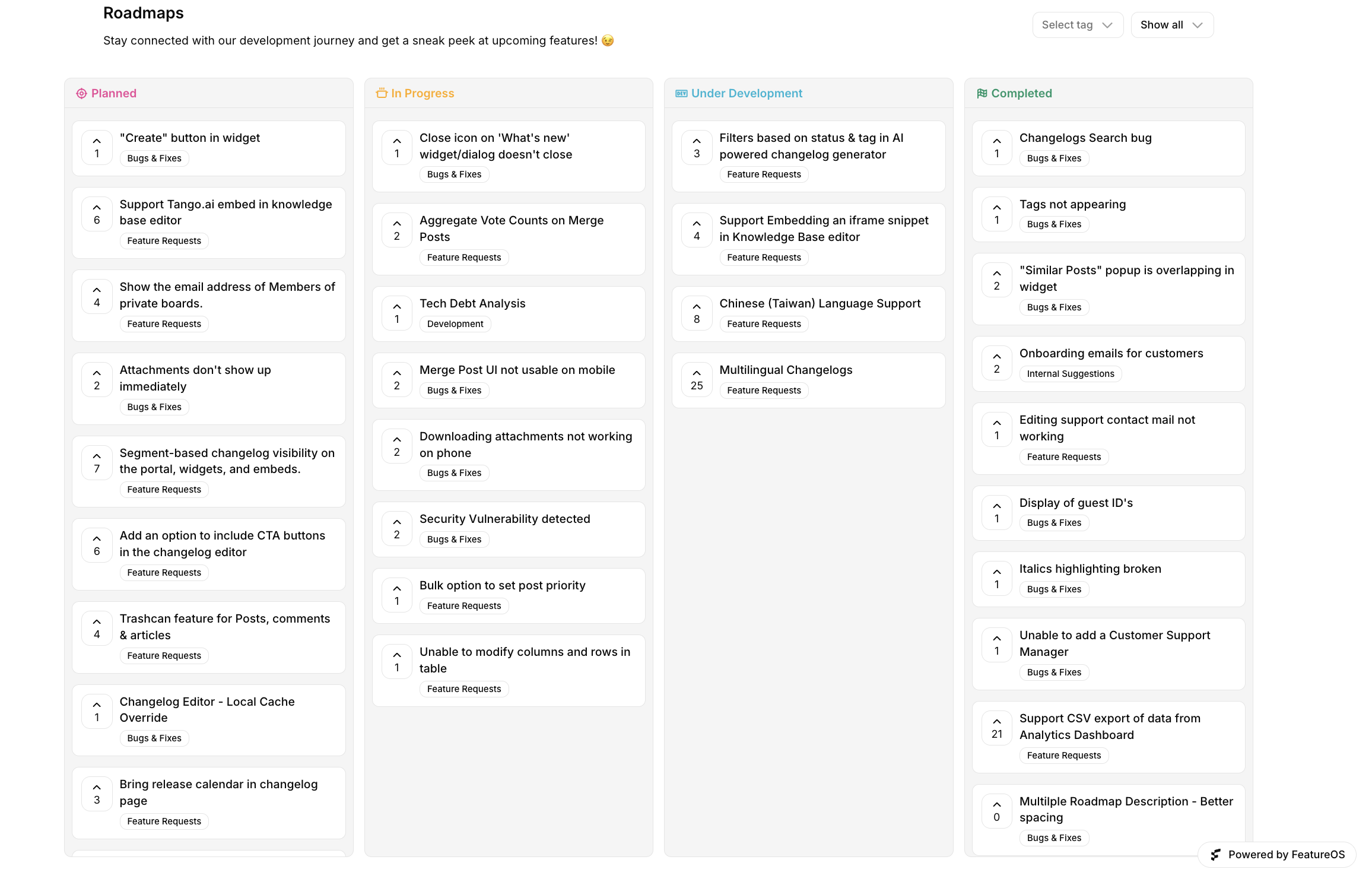Click the upvote arrow on Security Vulnerability detected
1372x882 pixels.
tap(396, 522)
